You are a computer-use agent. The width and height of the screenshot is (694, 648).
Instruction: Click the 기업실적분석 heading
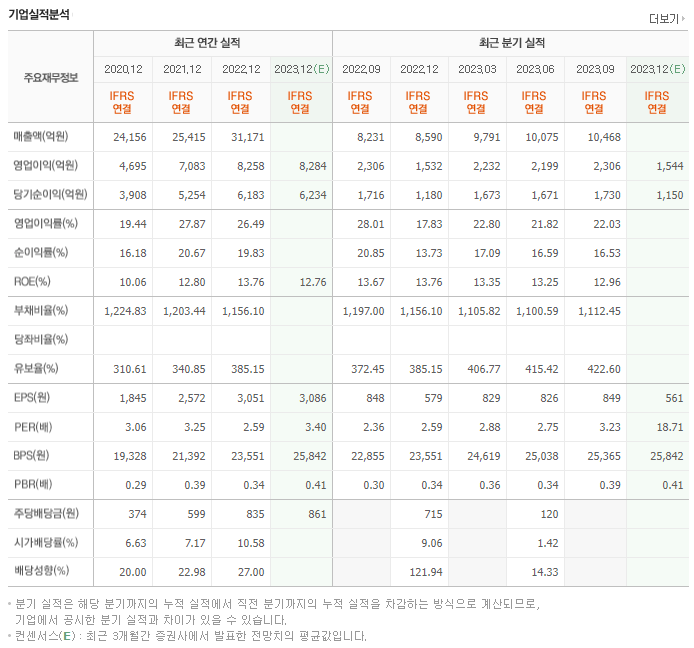[x=39, y=14]
